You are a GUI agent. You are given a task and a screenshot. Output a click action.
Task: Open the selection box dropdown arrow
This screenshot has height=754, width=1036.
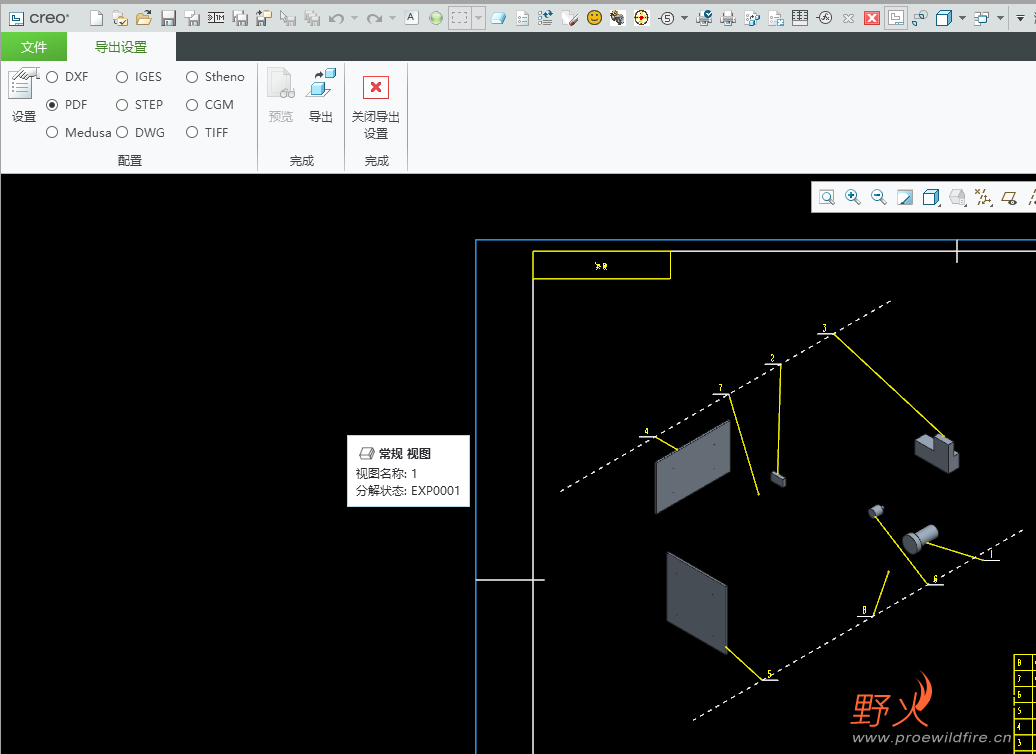coord(479,18)
